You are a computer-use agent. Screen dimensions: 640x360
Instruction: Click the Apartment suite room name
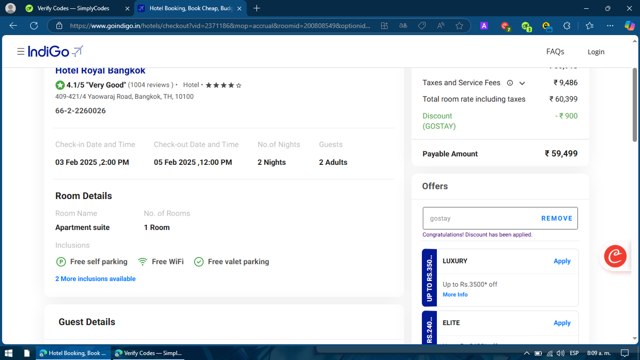(x=82, y=228)
